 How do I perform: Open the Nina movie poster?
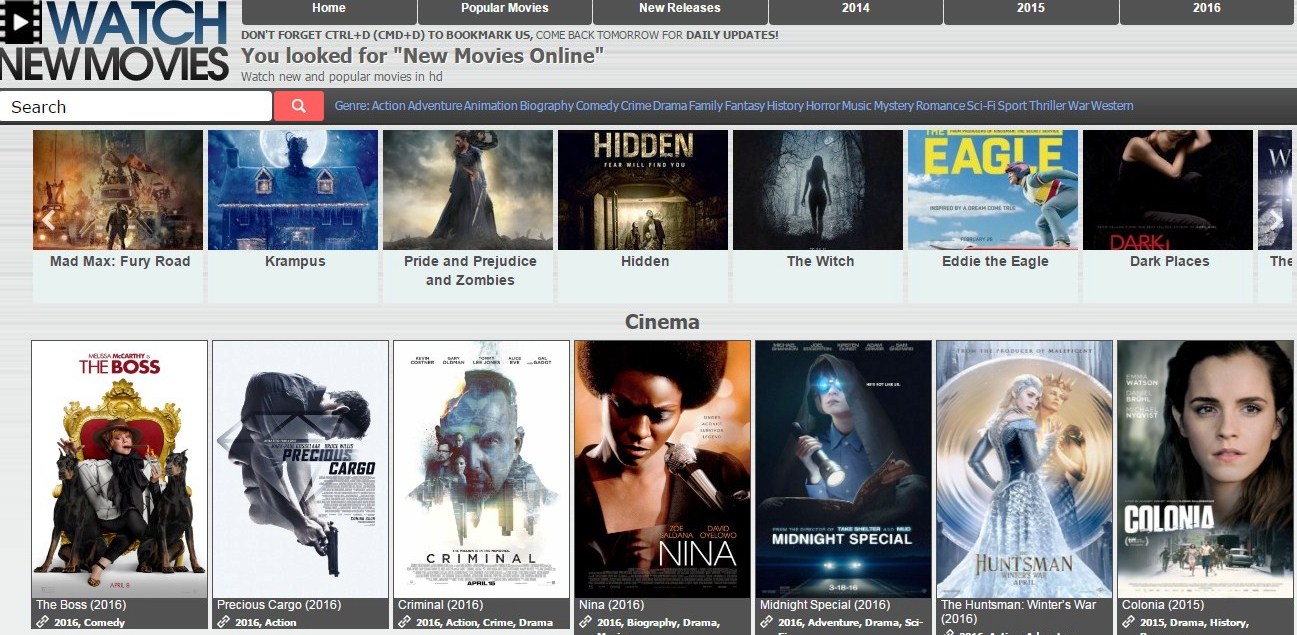[663, 469]
